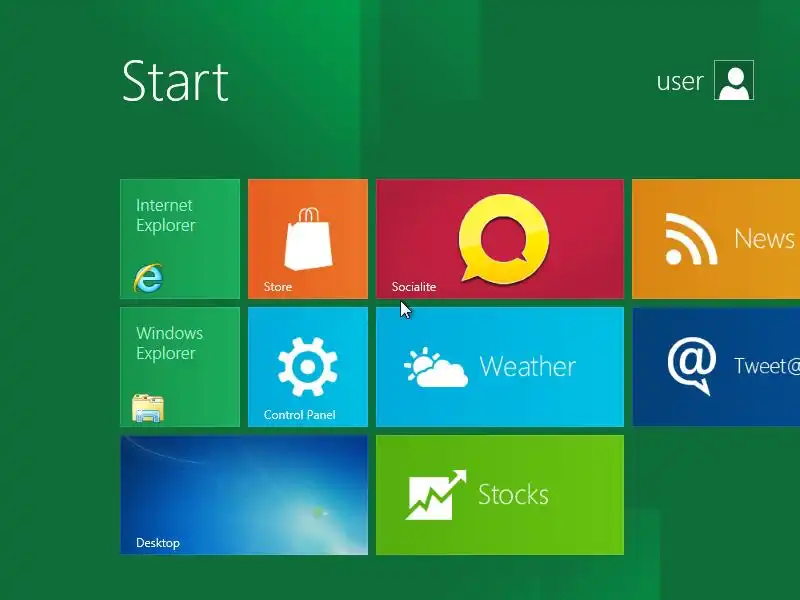Click the 'Windows Explorer' tile label
The image size is (800, 600).
click(x=169, y=343)
